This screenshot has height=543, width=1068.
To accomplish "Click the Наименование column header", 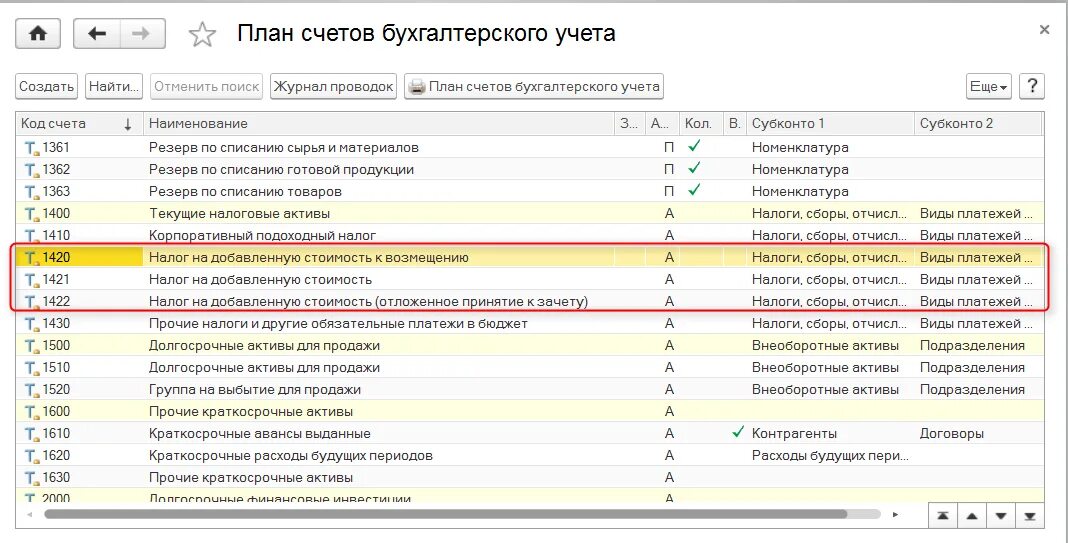I will coord(379,123).
